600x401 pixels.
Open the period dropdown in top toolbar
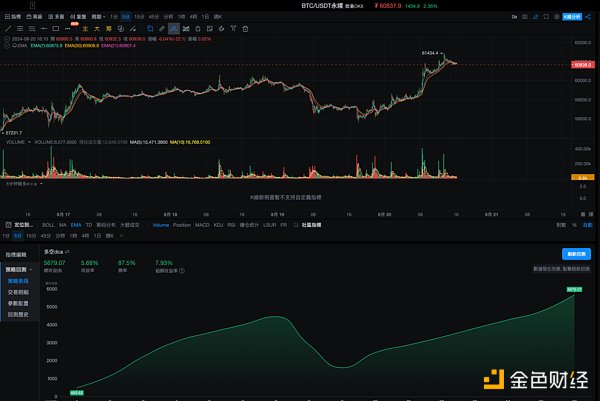[x=98, y=17]
